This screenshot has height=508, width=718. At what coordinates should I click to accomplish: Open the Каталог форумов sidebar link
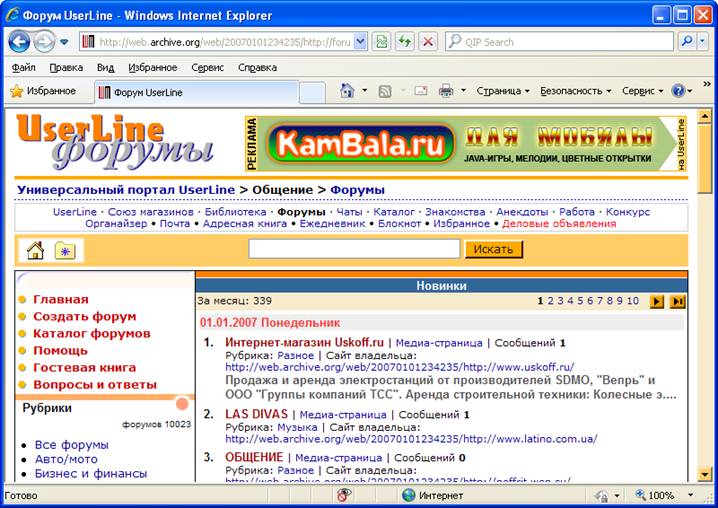click(92, 333)
